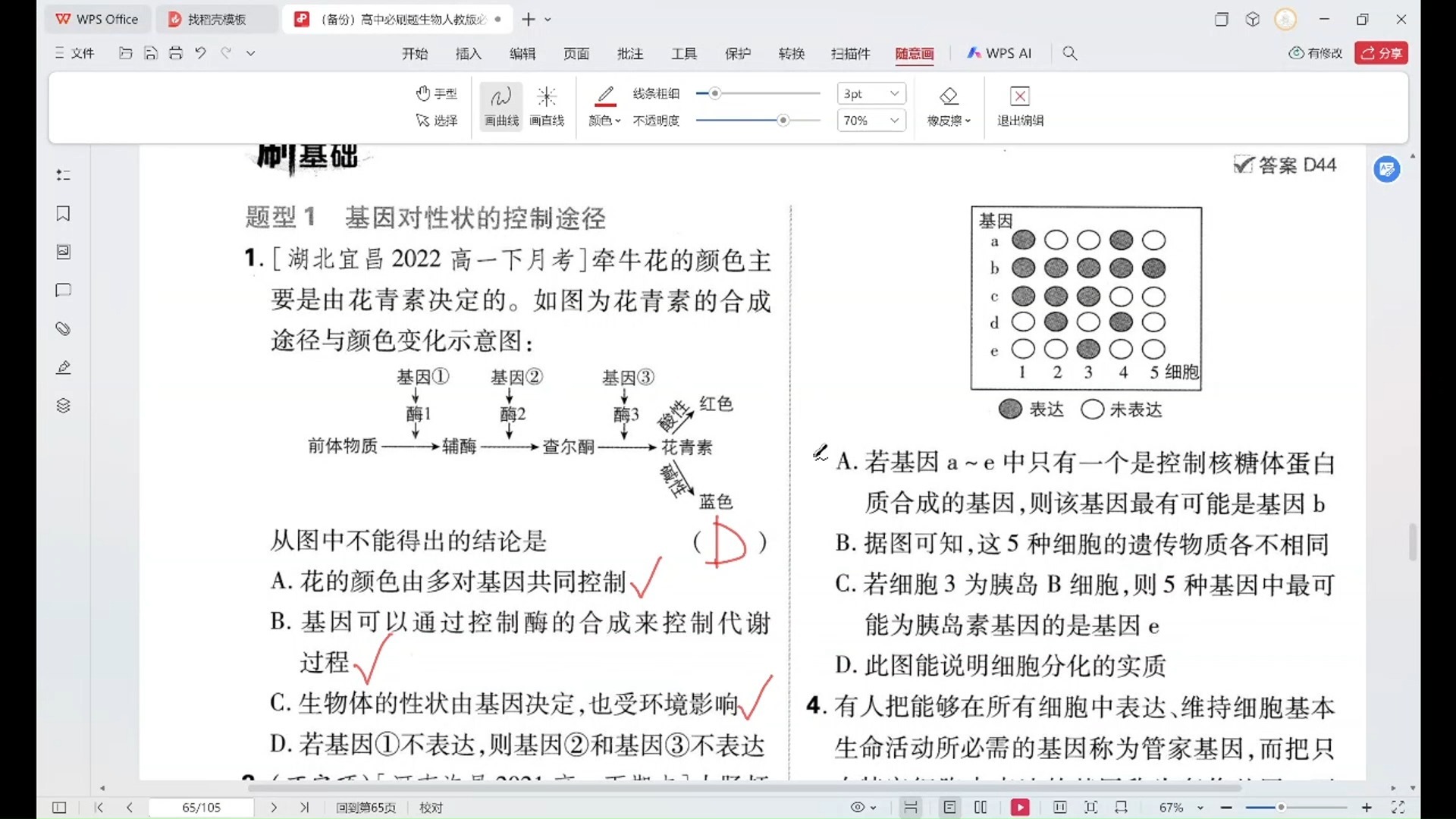This screenshot has height=819, width=1456.
Task: Click the print icon in quick toolbar
Action: click(x=176, y=53)
